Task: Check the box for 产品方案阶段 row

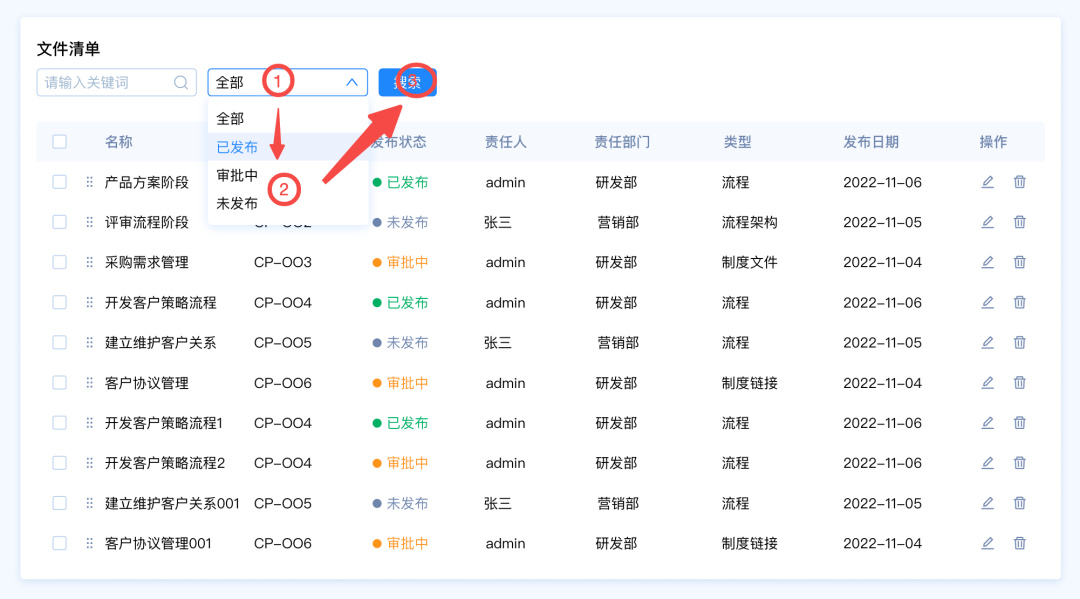Action: pos(60,182)
